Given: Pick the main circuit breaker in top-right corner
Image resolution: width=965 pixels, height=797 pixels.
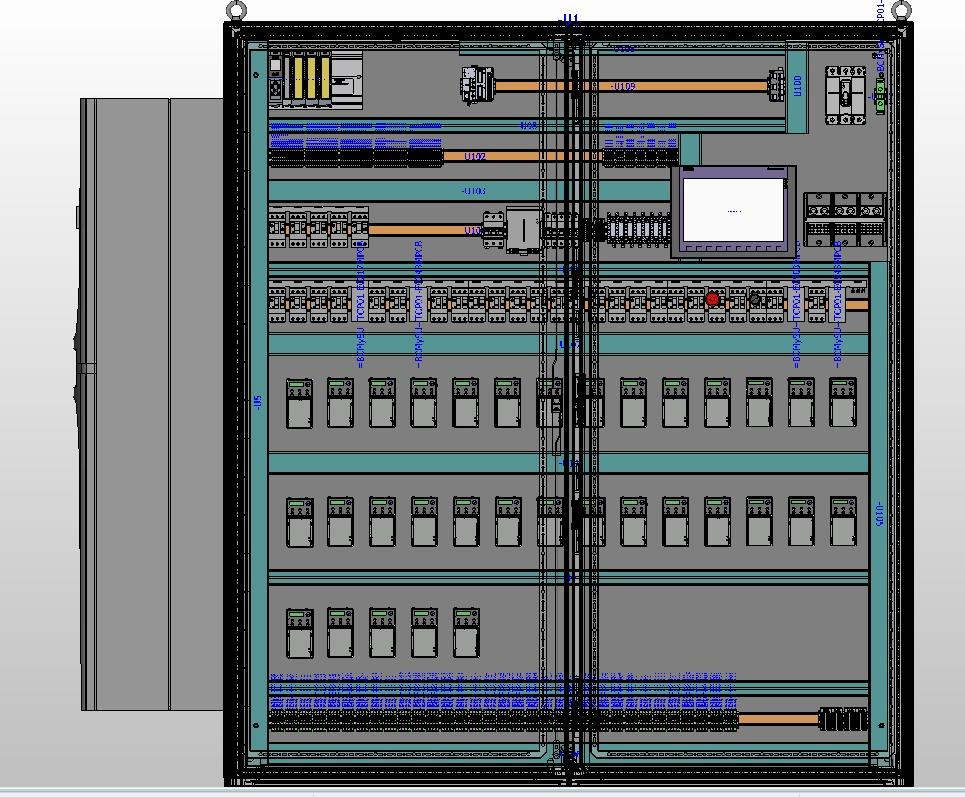Looking at the screenshot, I should 843,96.
